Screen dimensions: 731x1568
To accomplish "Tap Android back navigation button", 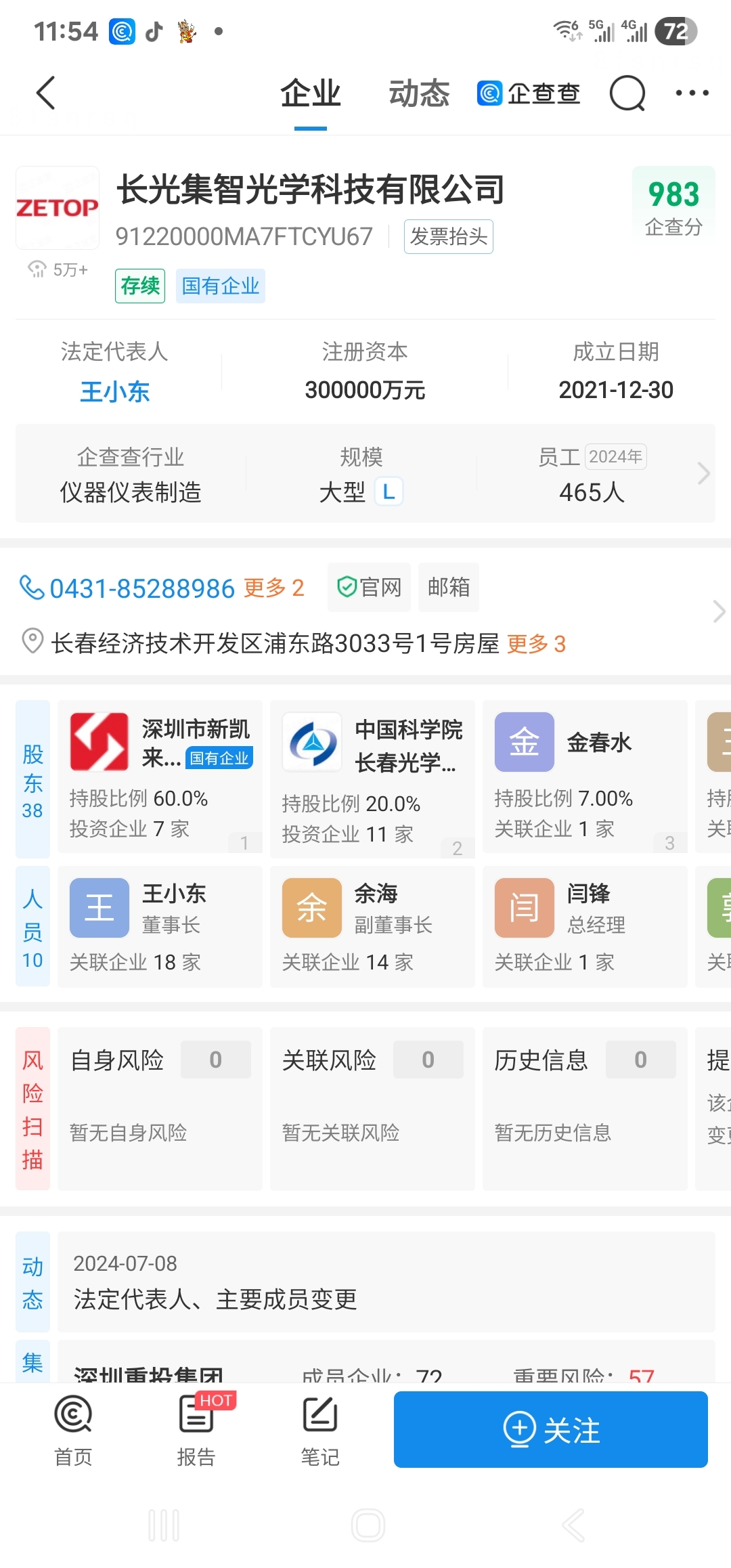I will (x=573, y=1525).
